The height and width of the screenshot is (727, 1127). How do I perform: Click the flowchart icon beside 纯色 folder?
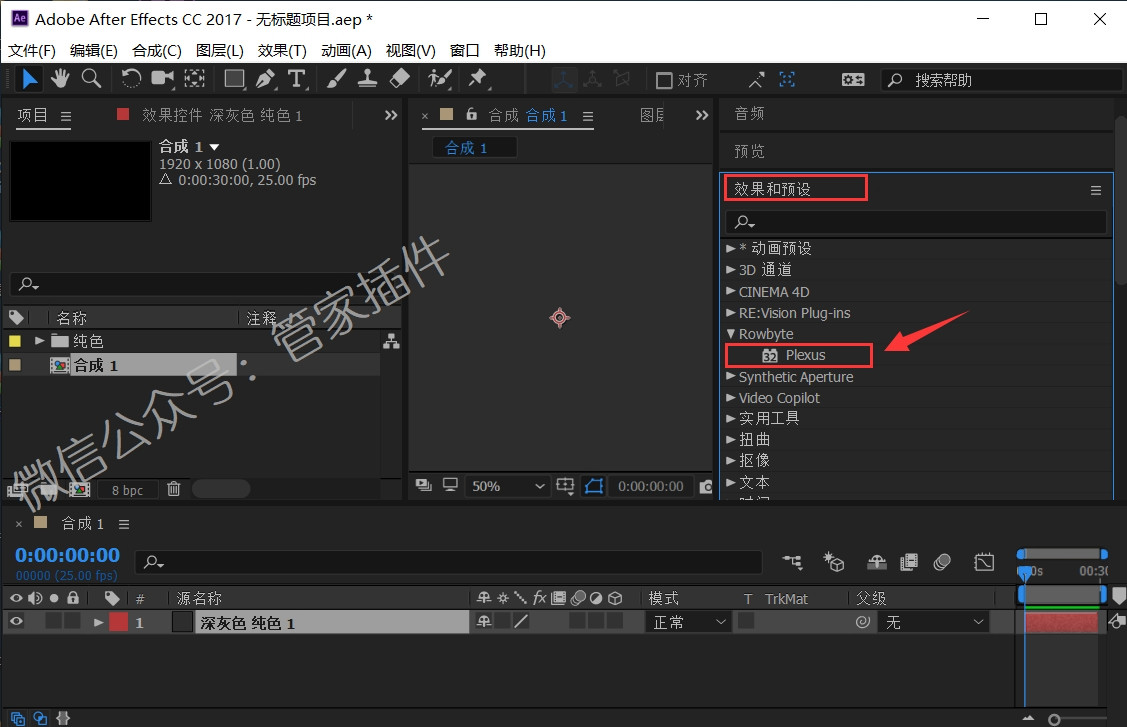pos(391,342)
